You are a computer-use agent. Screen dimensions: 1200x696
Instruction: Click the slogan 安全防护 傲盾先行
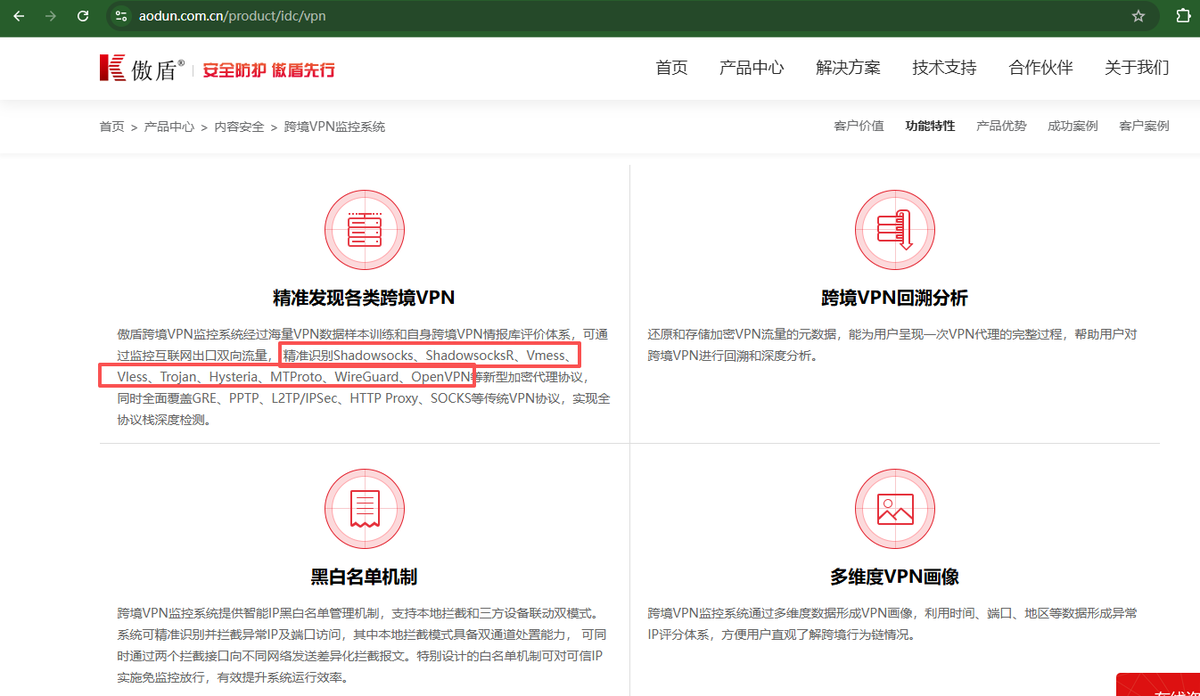pos(269,70)
